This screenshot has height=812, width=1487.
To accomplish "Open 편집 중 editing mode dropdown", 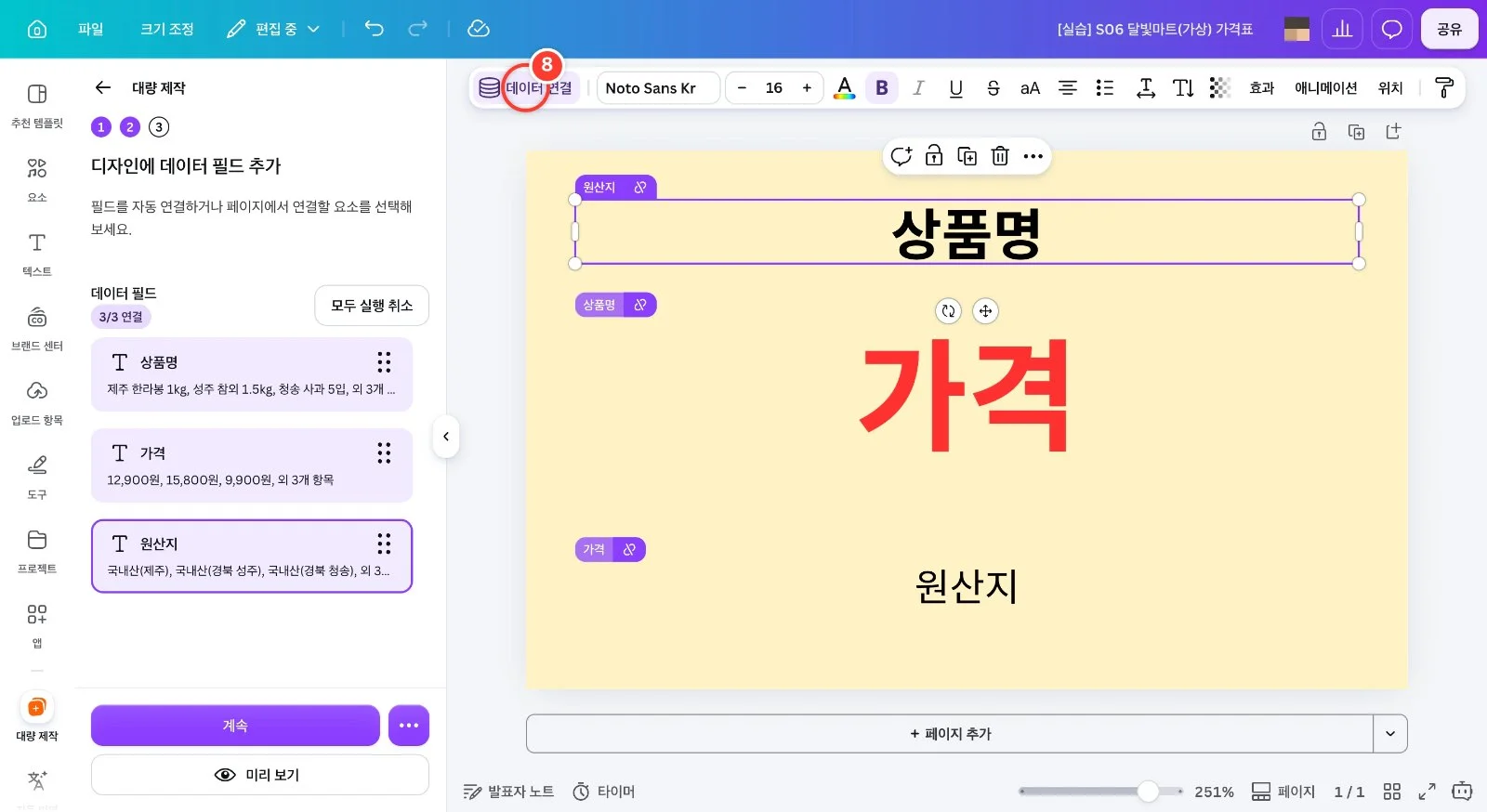I will pyautogui.click(x=273, y=29).
